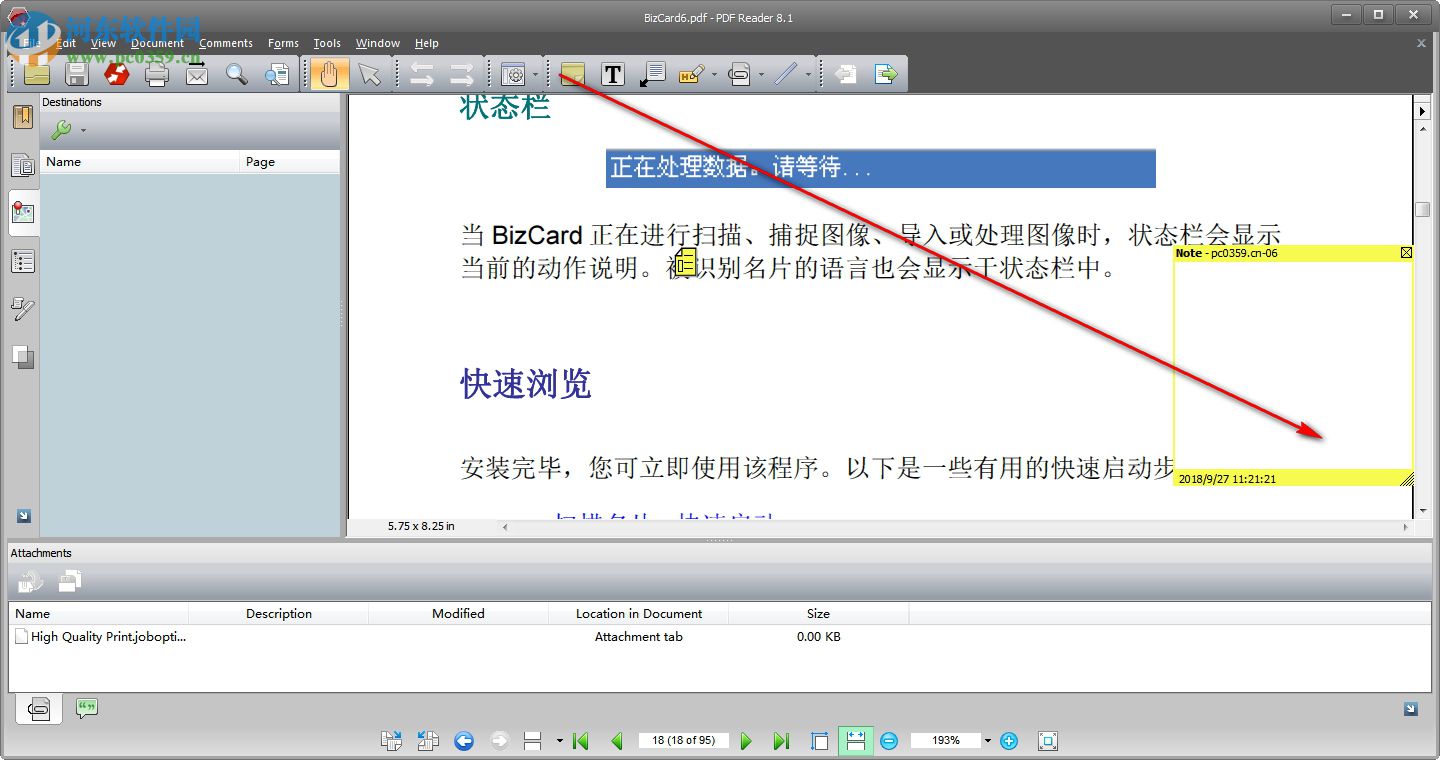1440x760 pixels.
Task: Open the Pages thumbnails side panel
Action: point(23,165)
